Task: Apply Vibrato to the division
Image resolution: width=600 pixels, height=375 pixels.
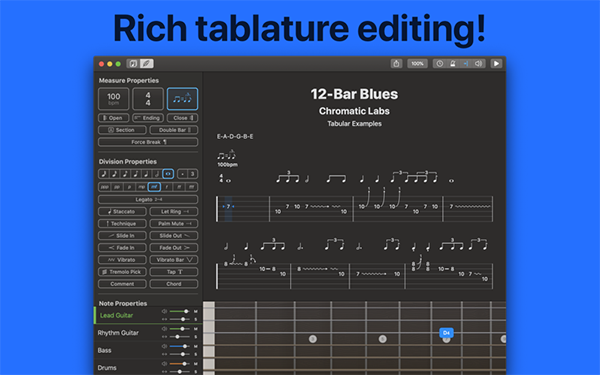Action: (122, 260)
